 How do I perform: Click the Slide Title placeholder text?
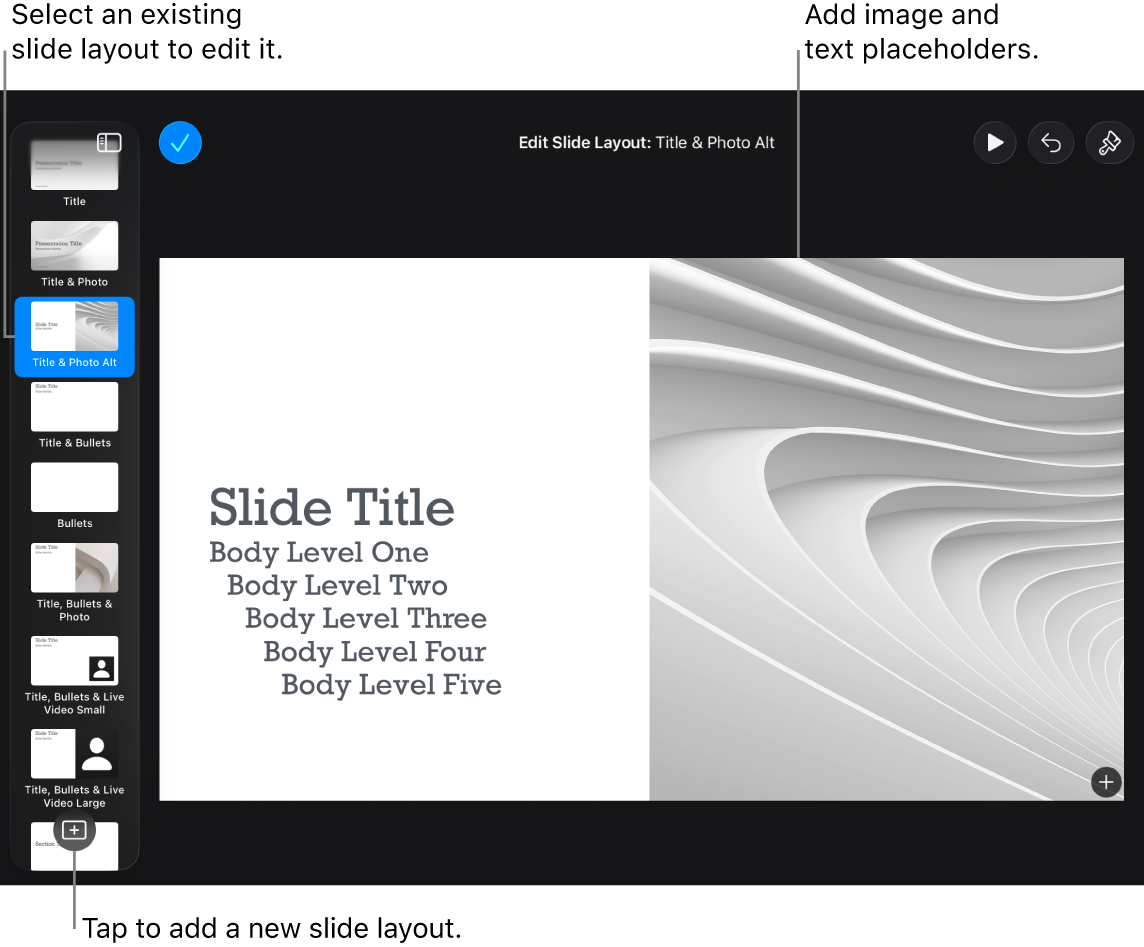click(331, 508)
